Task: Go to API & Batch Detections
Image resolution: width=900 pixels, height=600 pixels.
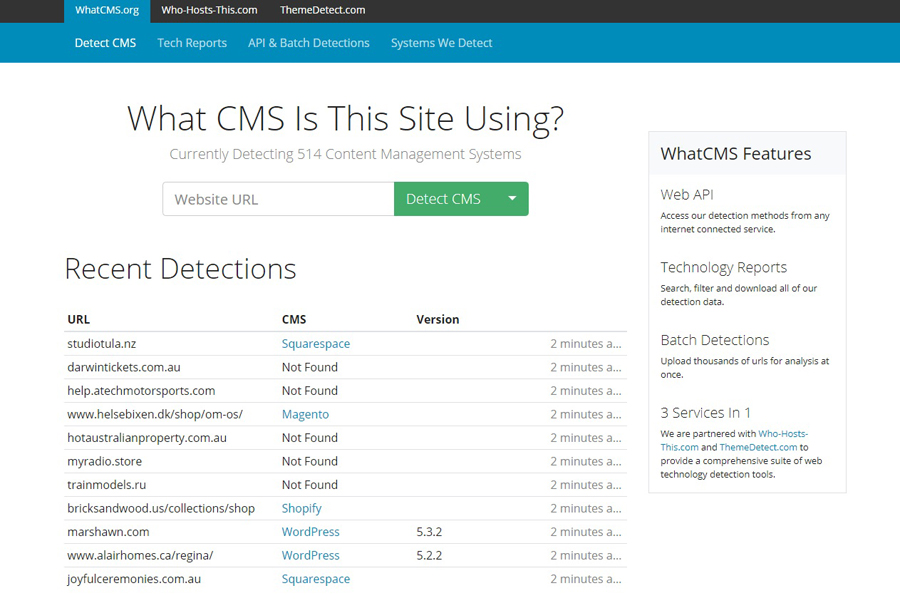Action: (x=309, y=43)
